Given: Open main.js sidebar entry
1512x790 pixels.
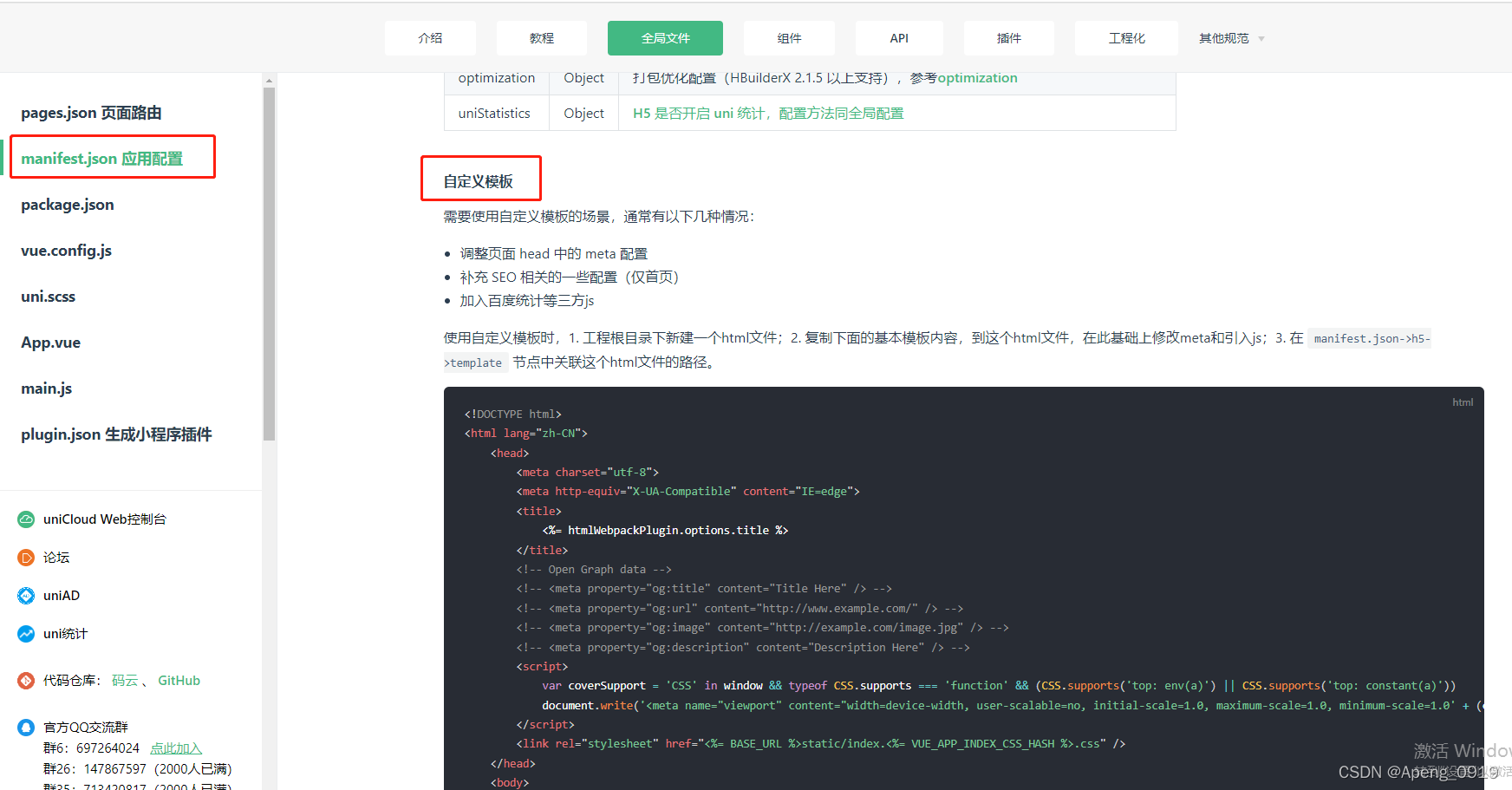Looking at the screenshot, I should tap(46, 388).
